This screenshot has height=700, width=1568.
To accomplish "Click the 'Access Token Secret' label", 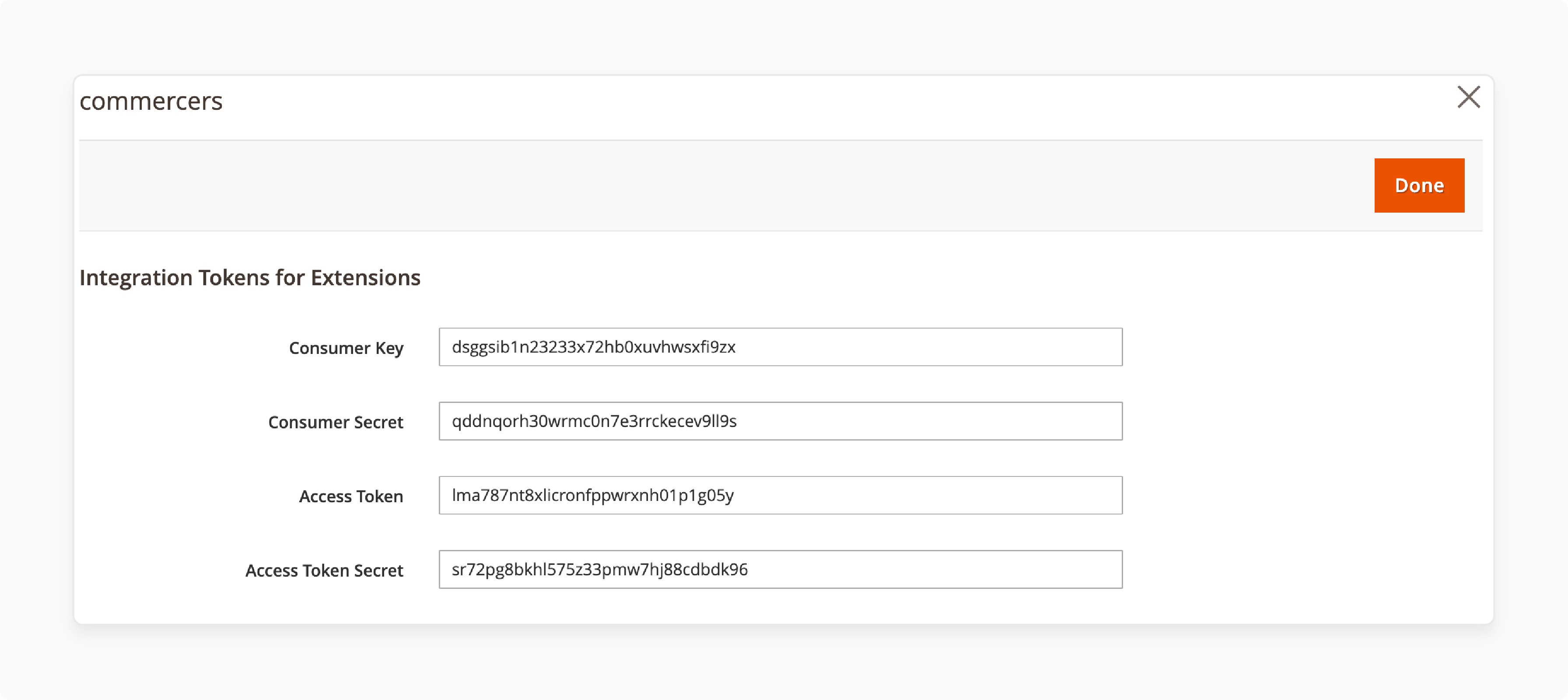I will 324,571.
